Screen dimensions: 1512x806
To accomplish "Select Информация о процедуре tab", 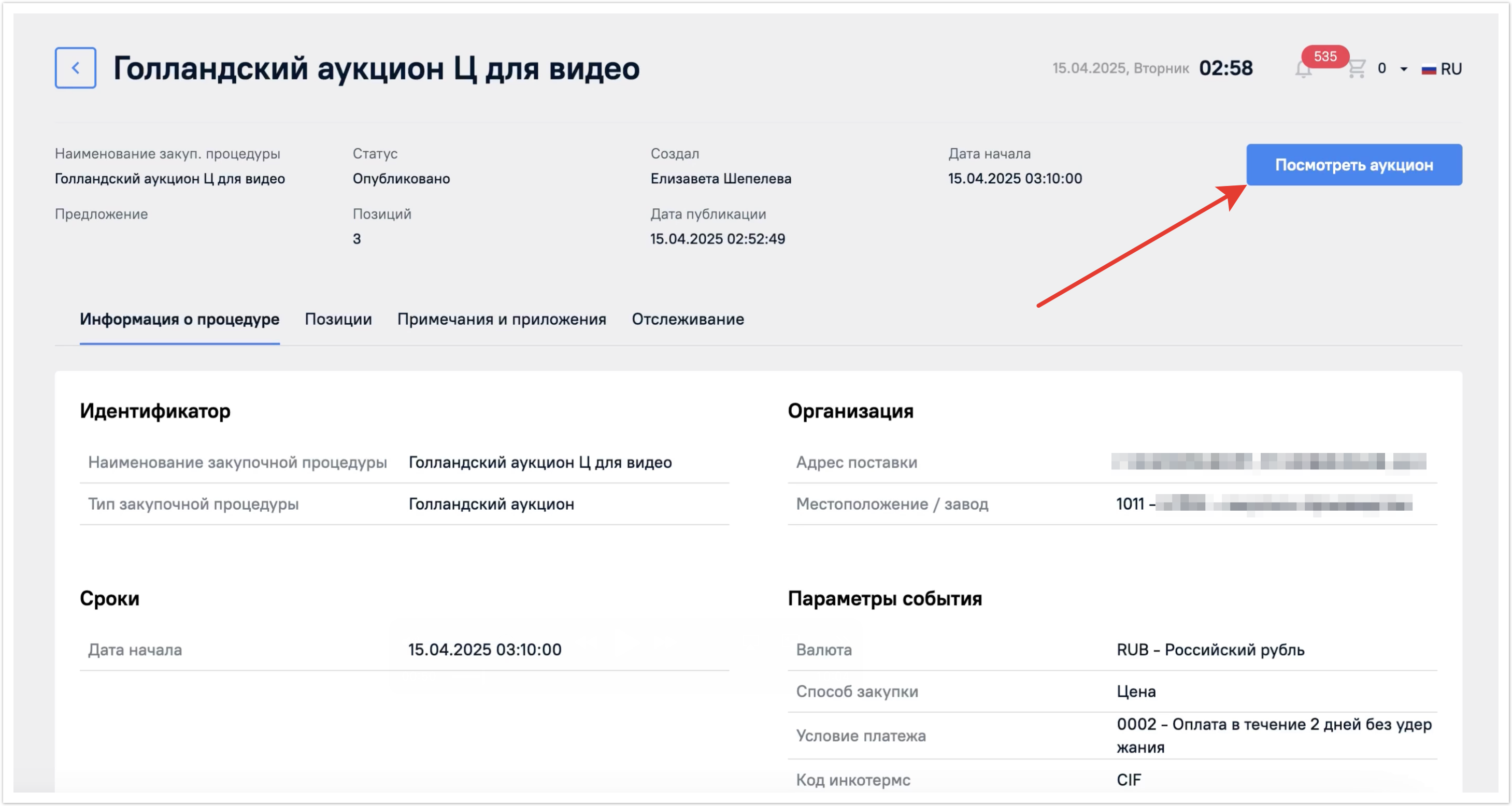I will pos(180,319).
